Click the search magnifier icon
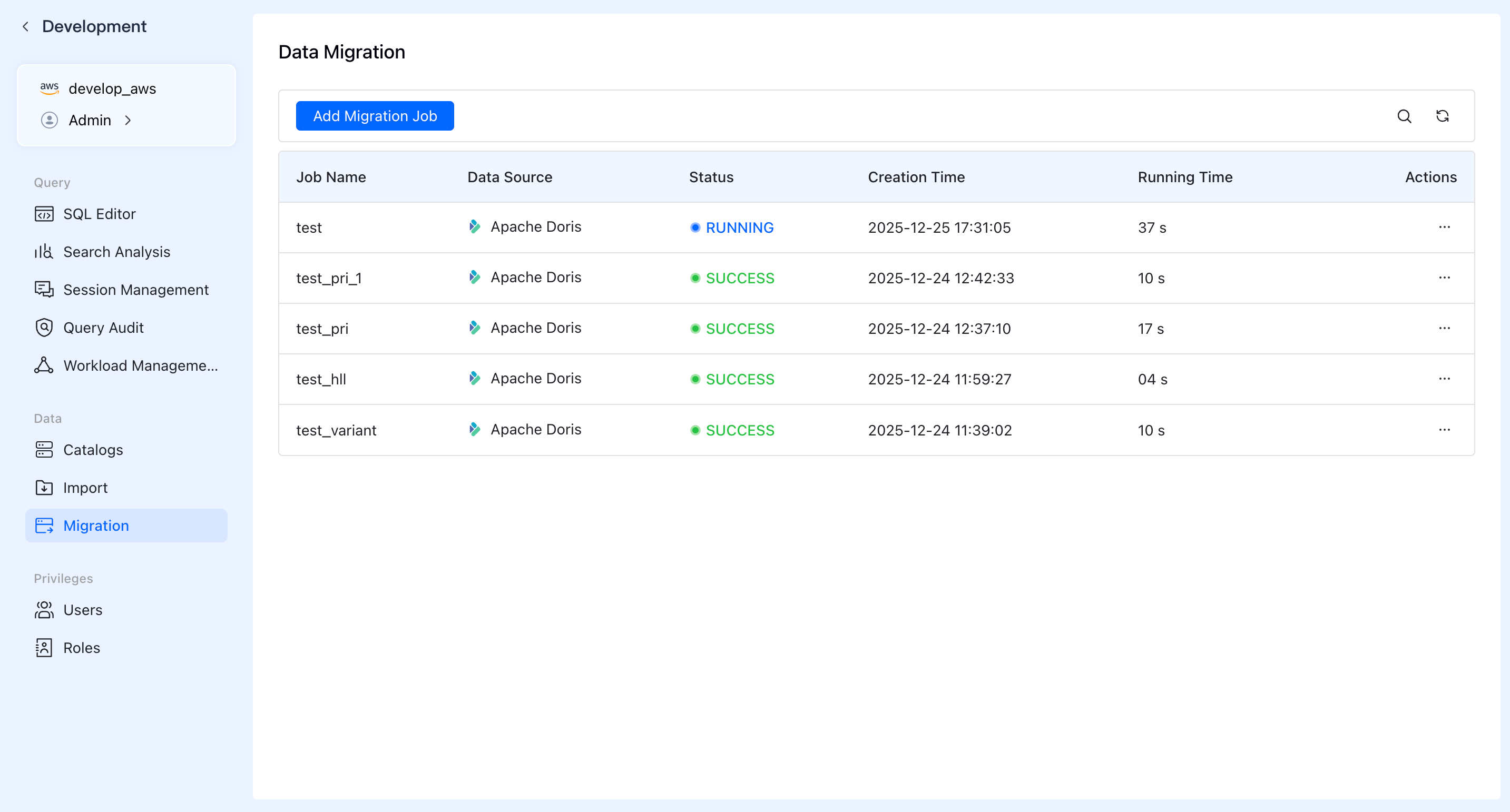The image size is (1510, 812). click(x=1404, y=116)
